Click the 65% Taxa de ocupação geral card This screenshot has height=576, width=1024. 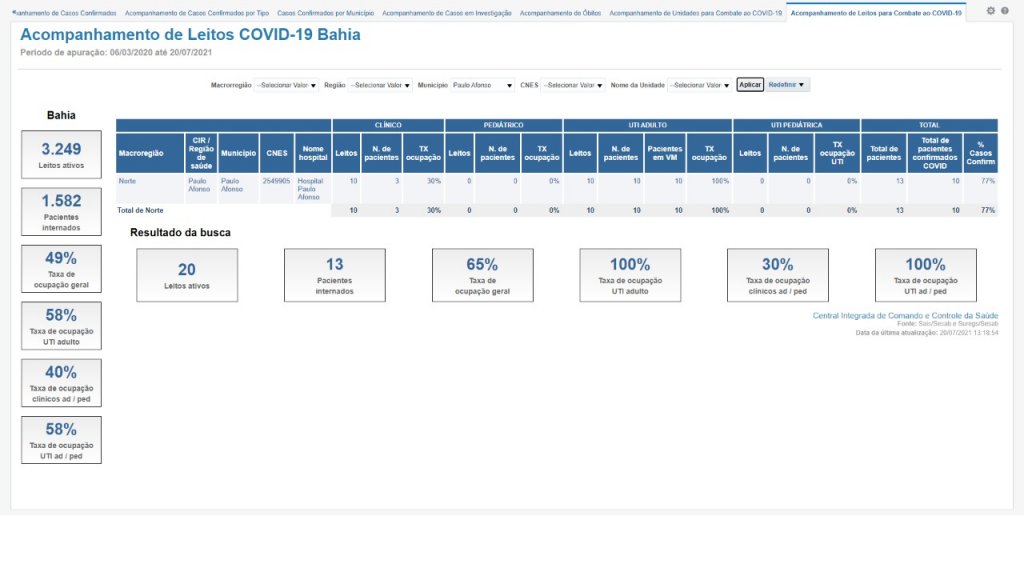pos(482,275)
